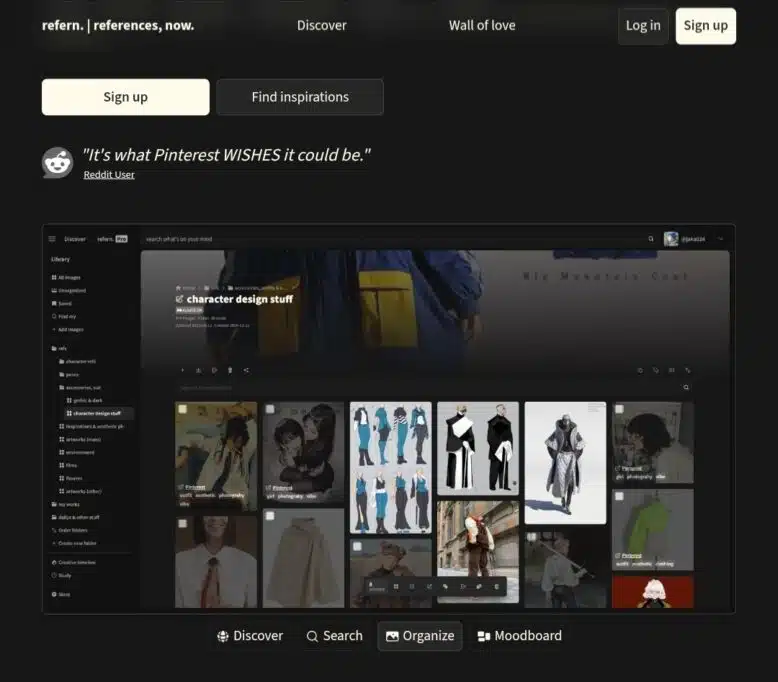This screenshot has height=682, width=778.
Task: Open the user account dropdown chevron
Action: (720, 239)
